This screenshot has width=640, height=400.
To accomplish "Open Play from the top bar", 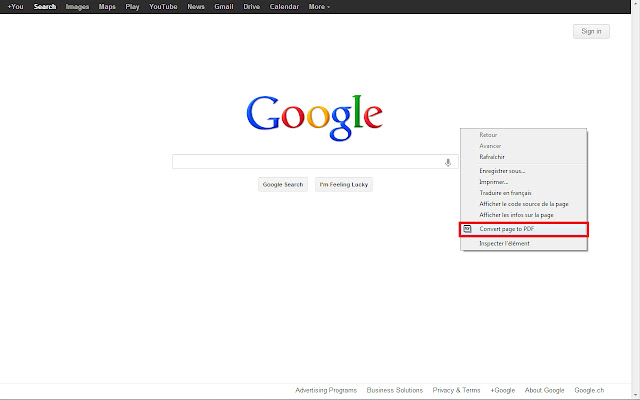I will pos(132,7).
